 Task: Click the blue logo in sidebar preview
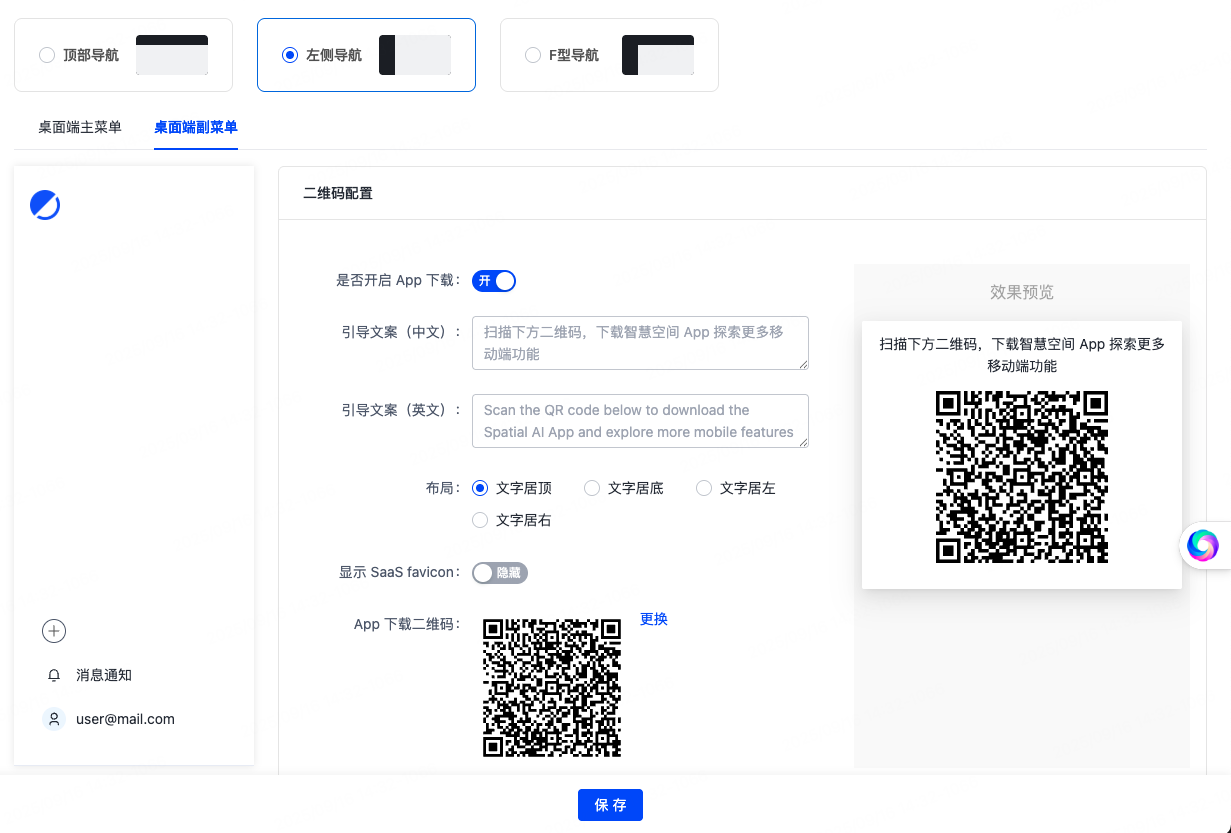[x=45, y=205]
